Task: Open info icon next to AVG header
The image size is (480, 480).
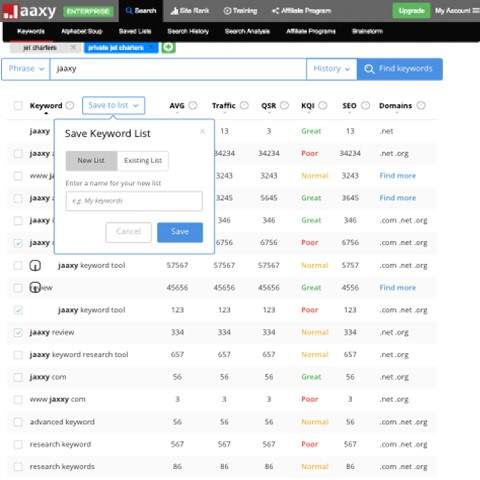Action: coord(193,105)
